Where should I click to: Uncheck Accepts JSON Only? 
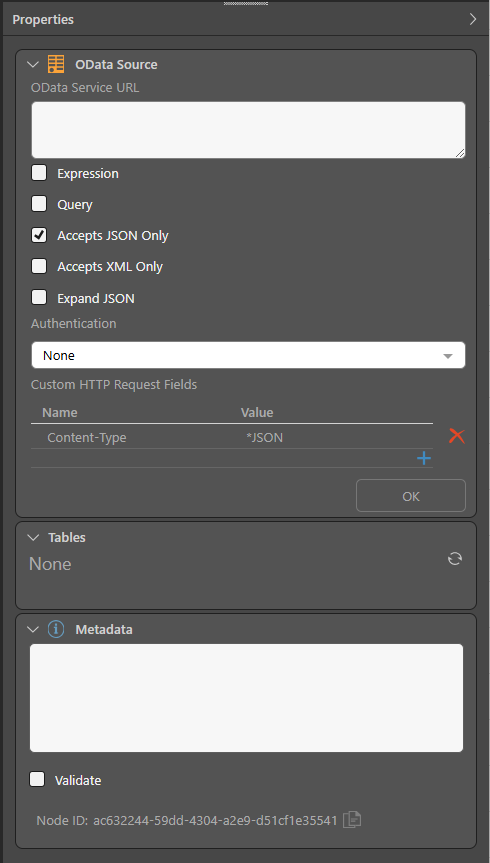(x=39, y=236)
